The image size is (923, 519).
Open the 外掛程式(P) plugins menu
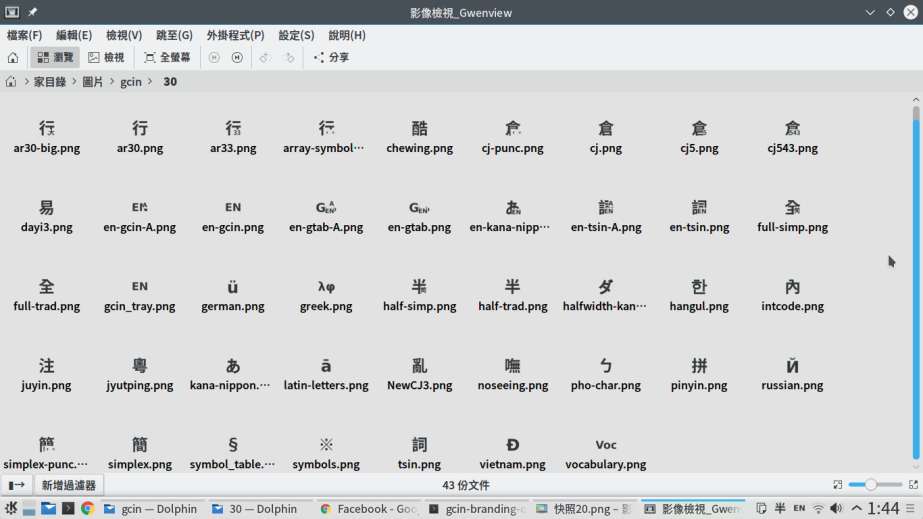235,35
